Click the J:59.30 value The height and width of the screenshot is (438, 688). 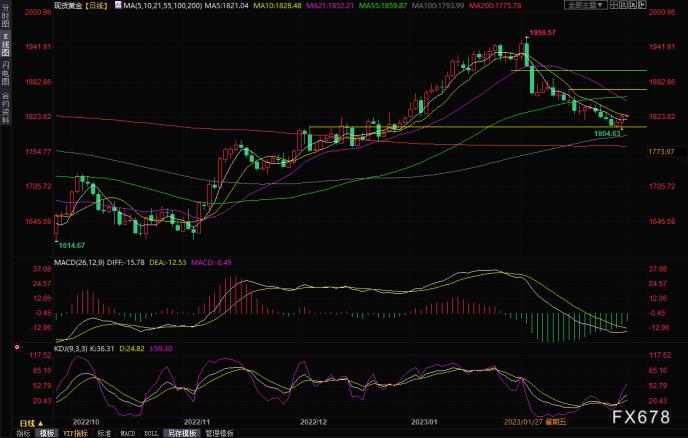(161, 348)
